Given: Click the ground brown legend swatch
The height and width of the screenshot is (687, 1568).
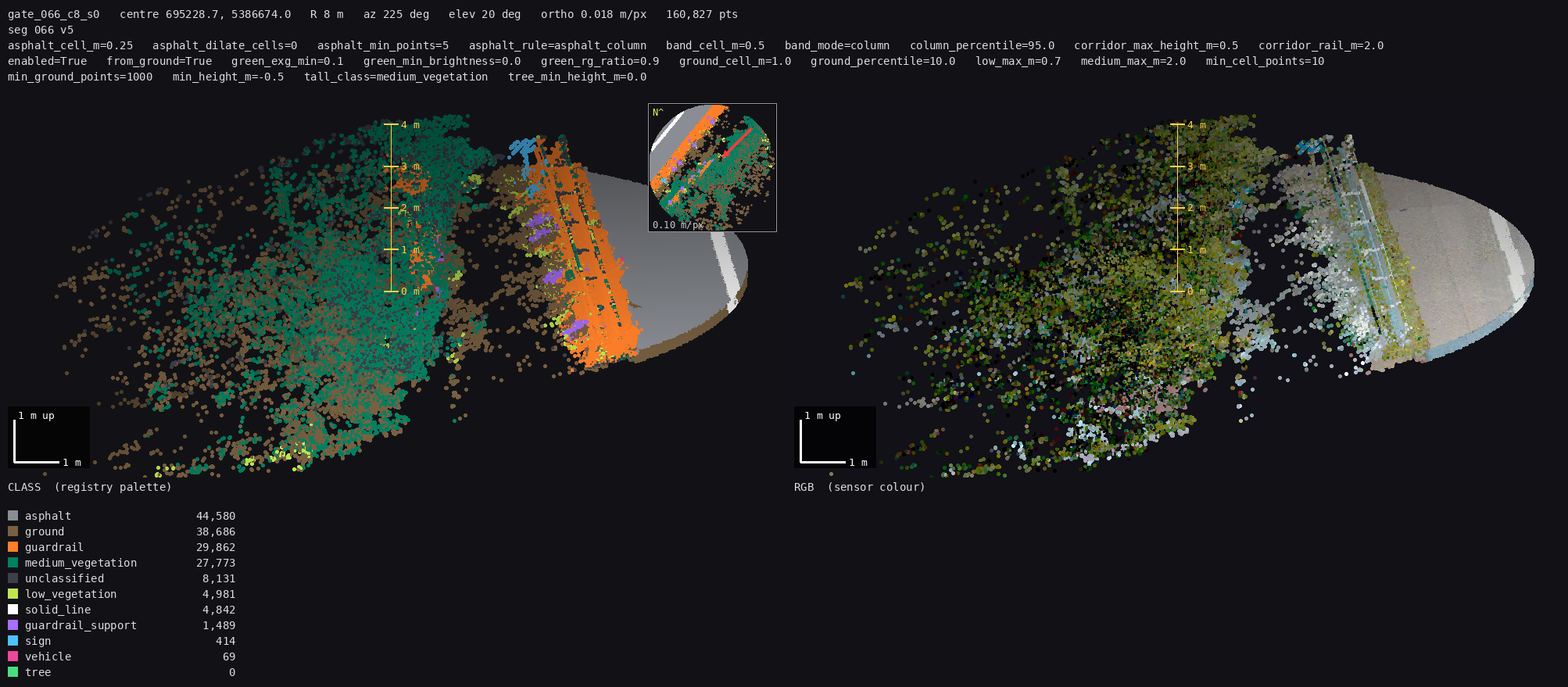Looking at the screenshot, I should pos(13,531).
